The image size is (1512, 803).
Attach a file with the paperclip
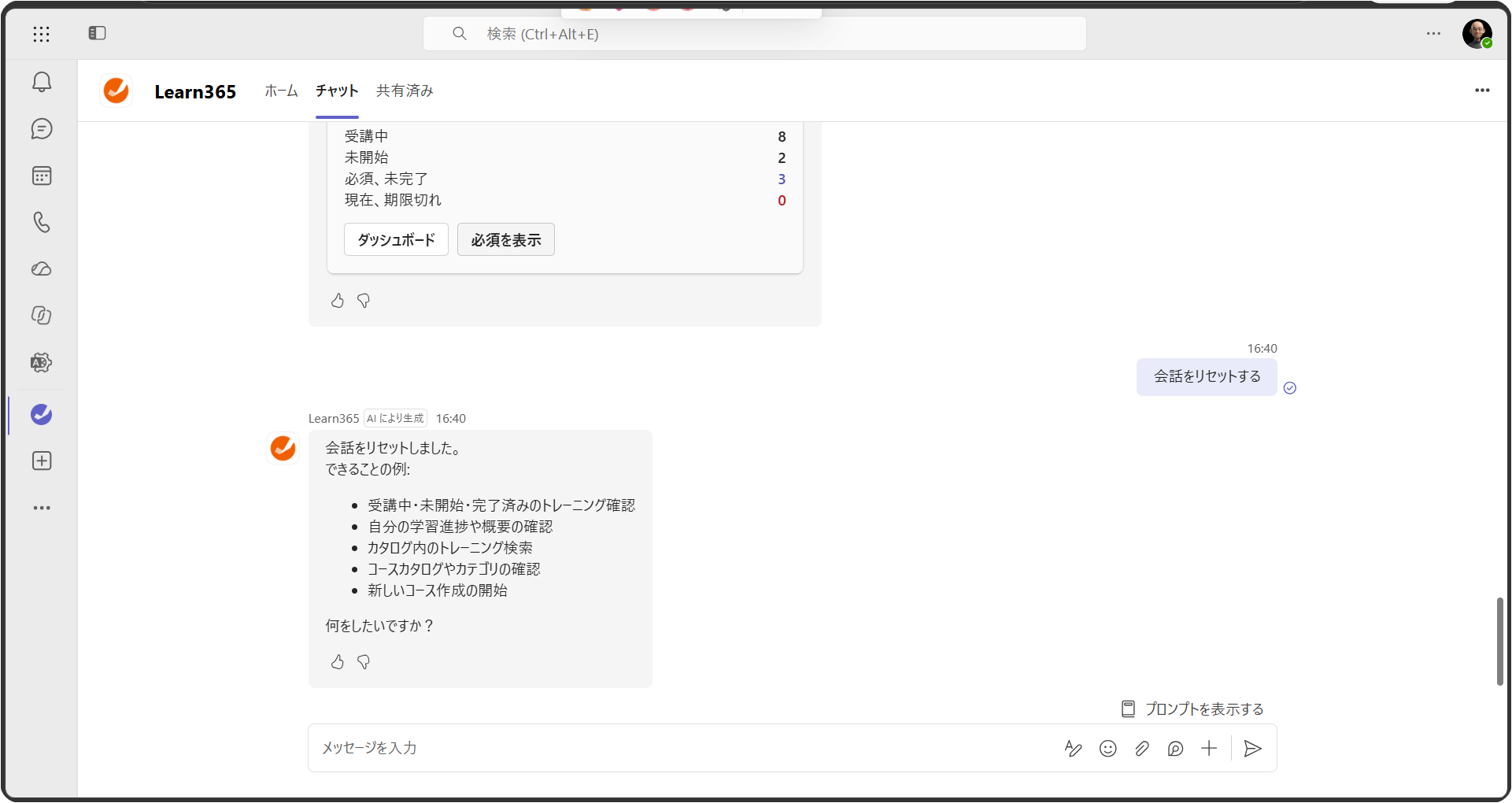point(1142,749)
